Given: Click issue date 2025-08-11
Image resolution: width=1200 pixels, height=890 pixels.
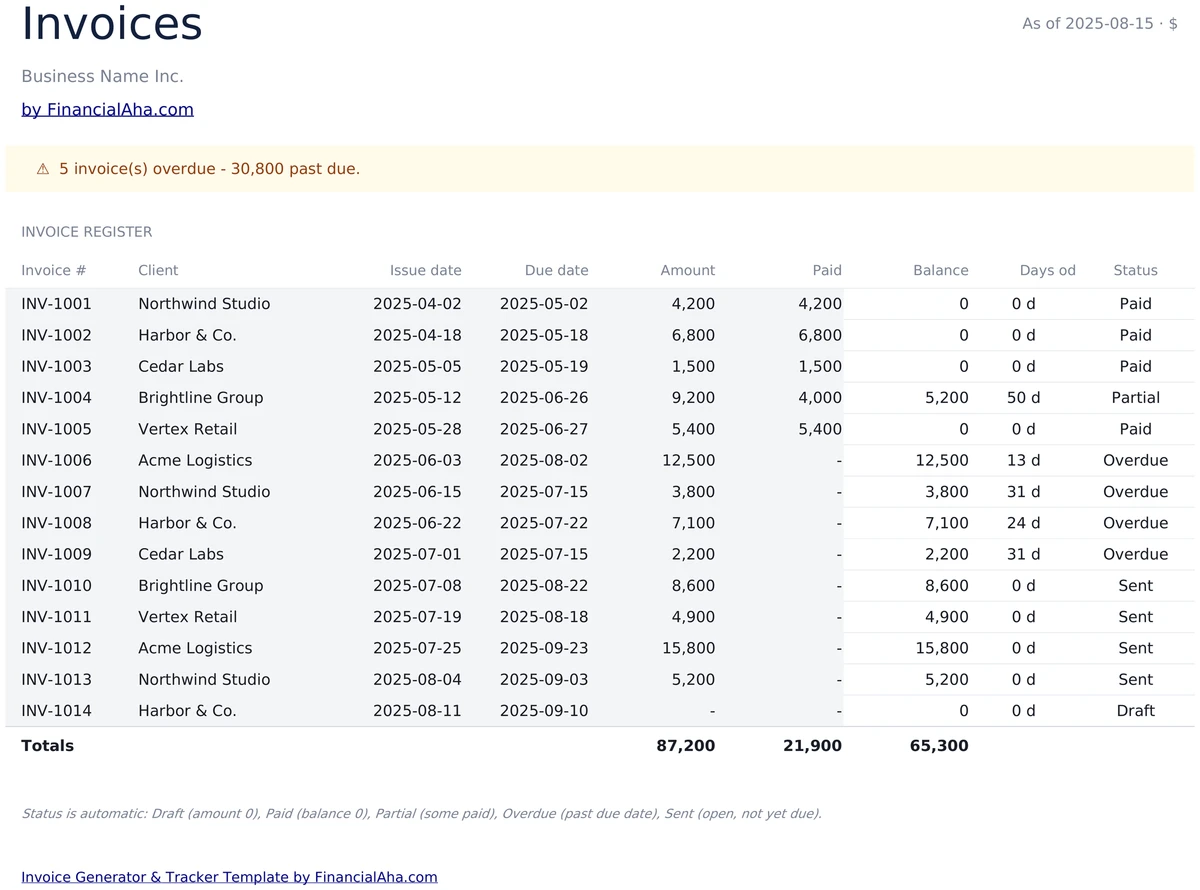Looking at the screenshot, I should coord(417,711).
